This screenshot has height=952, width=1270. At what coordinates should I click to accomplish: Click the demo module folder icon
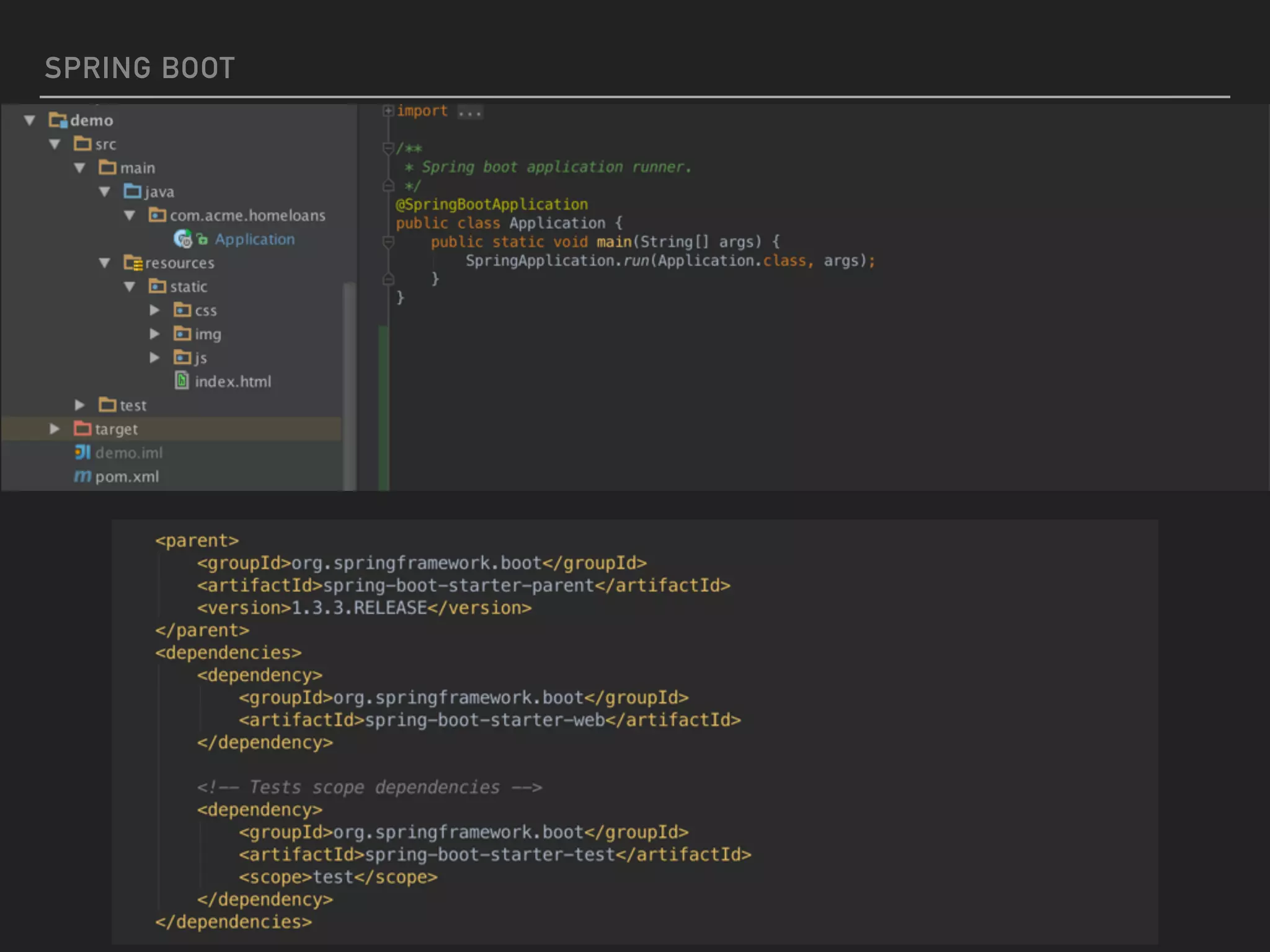58,120
